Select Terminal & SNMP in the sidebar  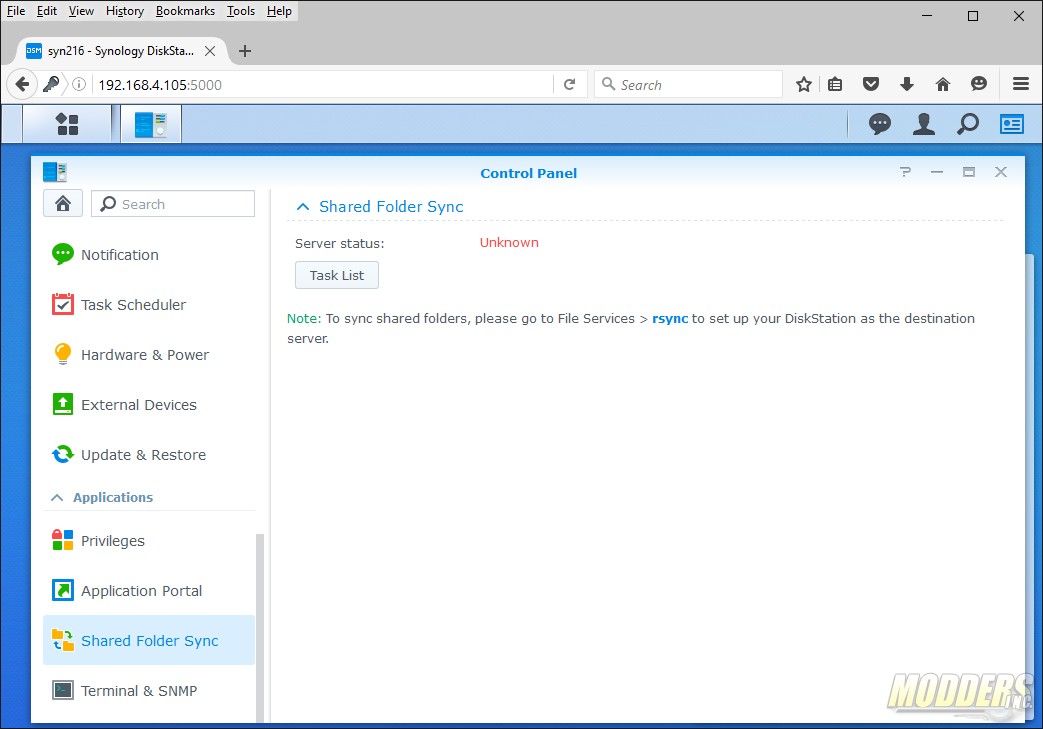149,690
